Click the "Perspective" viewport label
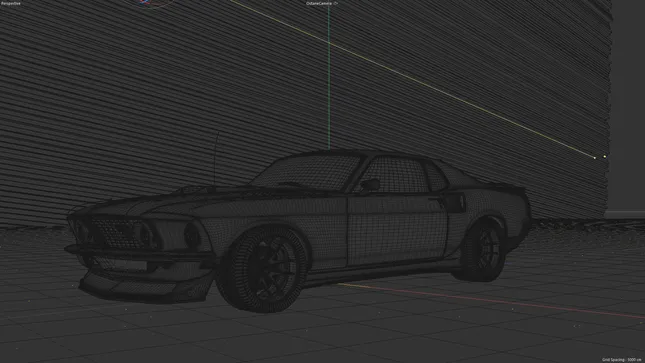This screenshot has width=645, height=363. click(11, 3)
